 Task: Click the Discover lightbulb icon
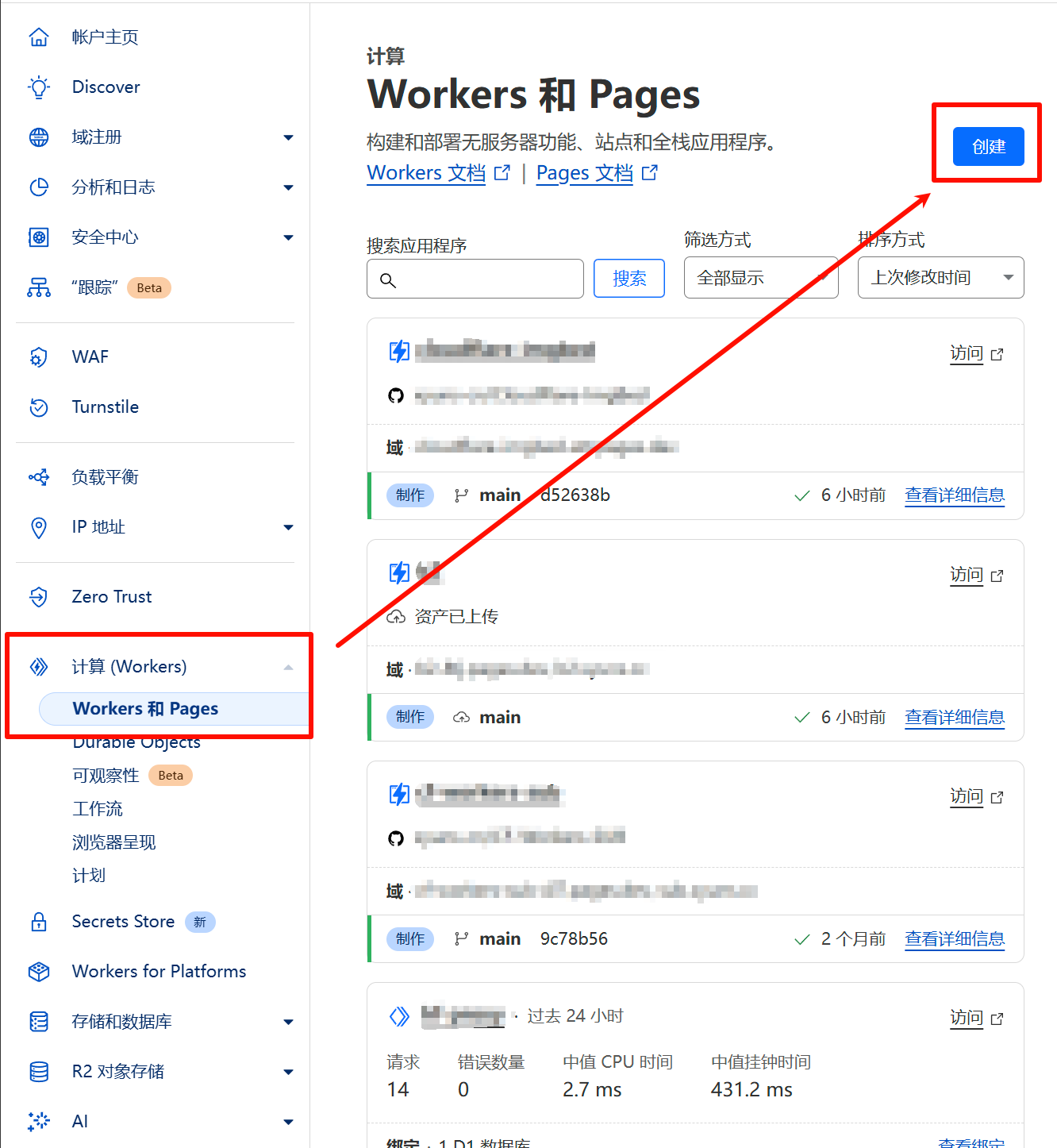[38, 87]
